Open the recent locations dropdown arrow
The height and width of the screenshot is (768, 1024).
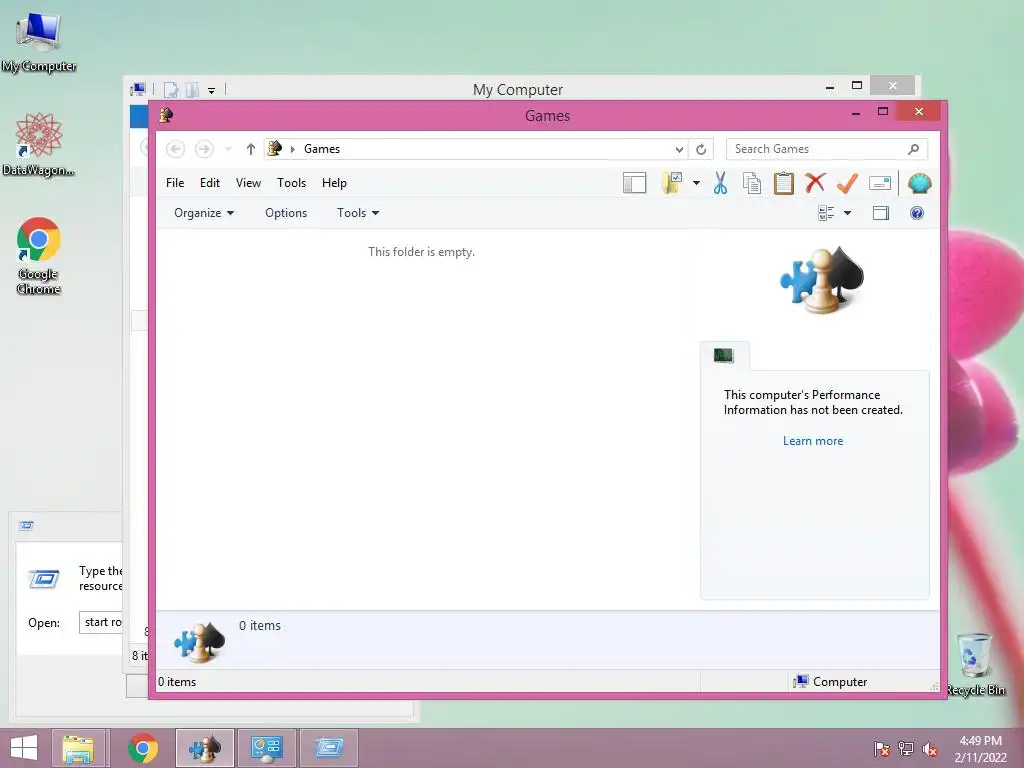pyautogui.click(x=228, y=150)
